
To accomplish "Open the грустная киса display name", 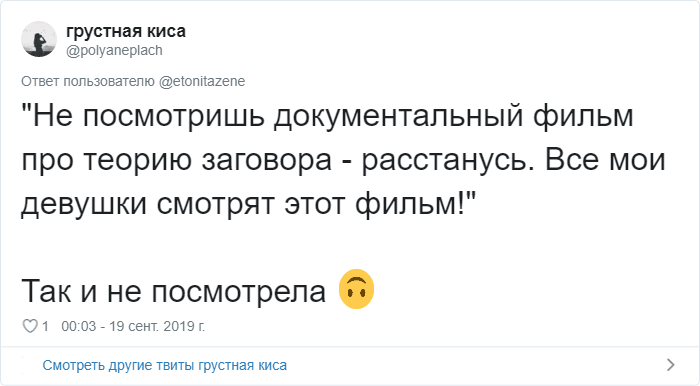I will click(x=126, y=31).
